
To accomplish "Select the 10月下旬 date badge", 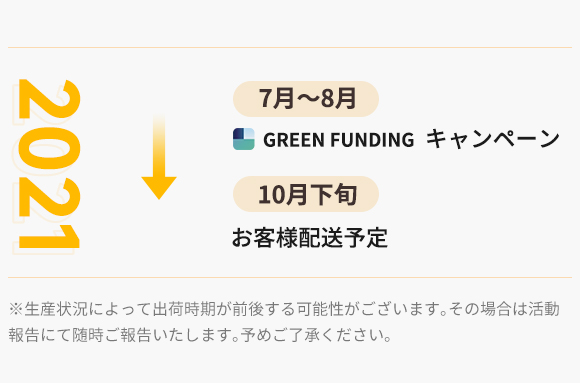I will click(x=306, y=194).
